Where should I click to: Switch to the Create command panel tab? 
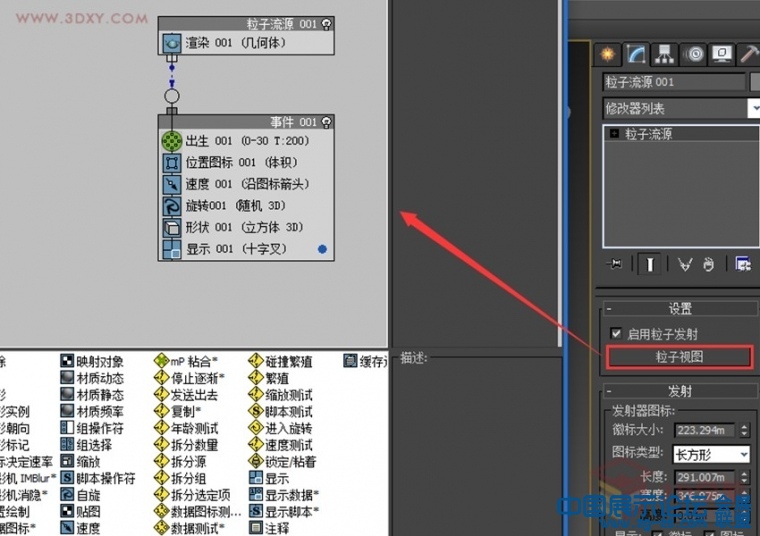point(608,54)
